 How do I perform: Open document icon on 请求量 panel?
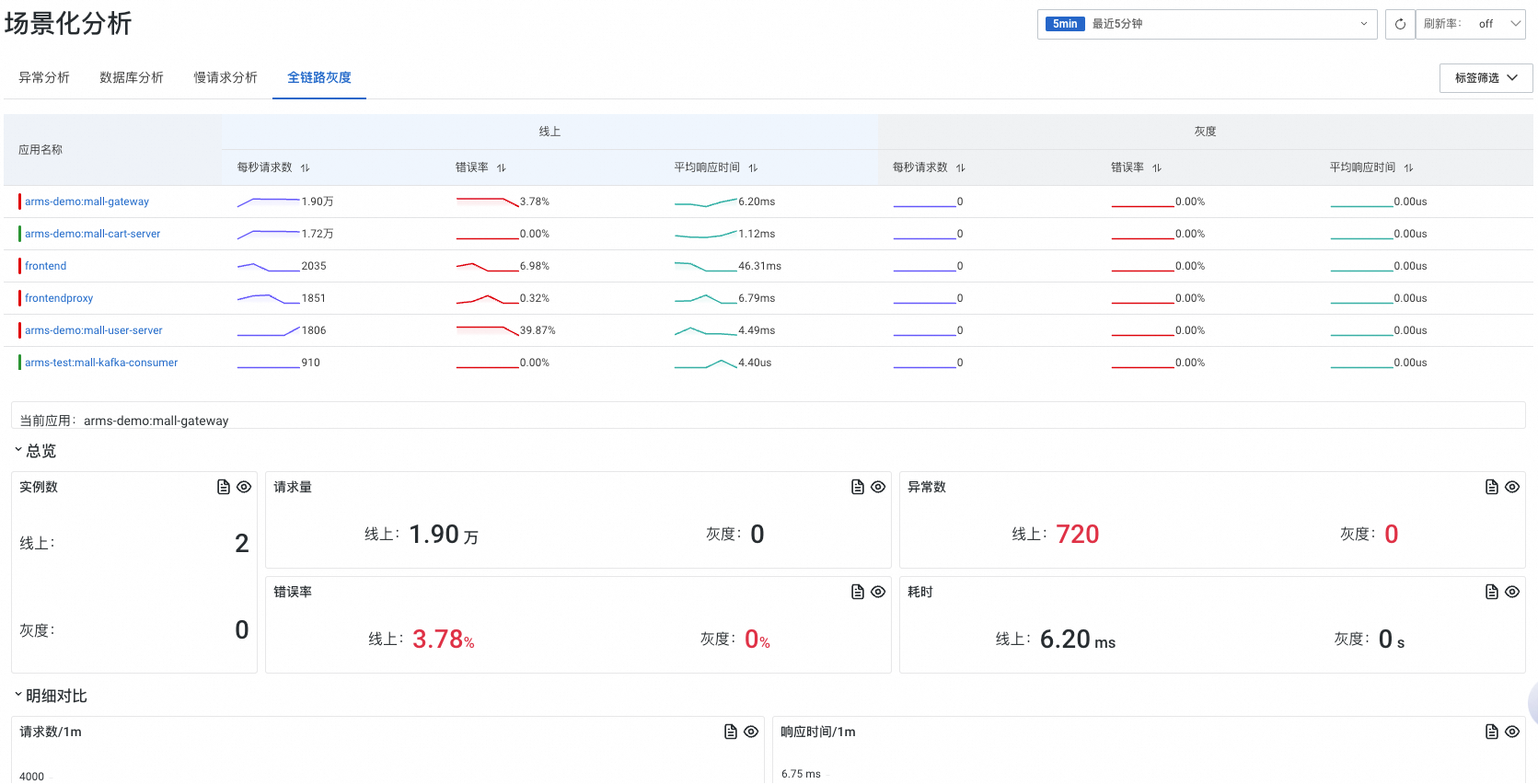pos(858,487)
